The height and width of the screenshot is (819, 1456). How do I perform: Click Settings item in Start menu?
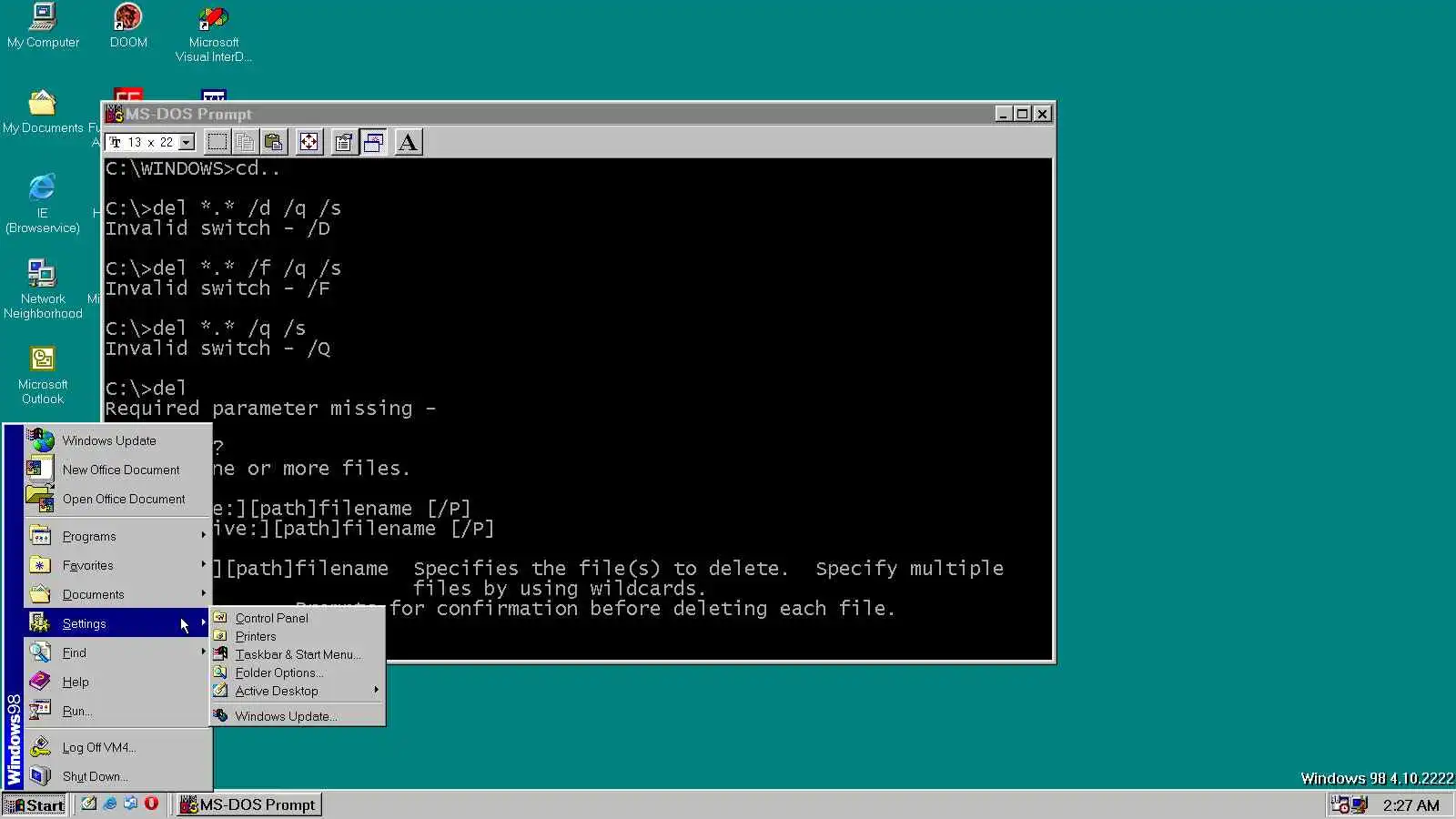[x=117, y=623]
